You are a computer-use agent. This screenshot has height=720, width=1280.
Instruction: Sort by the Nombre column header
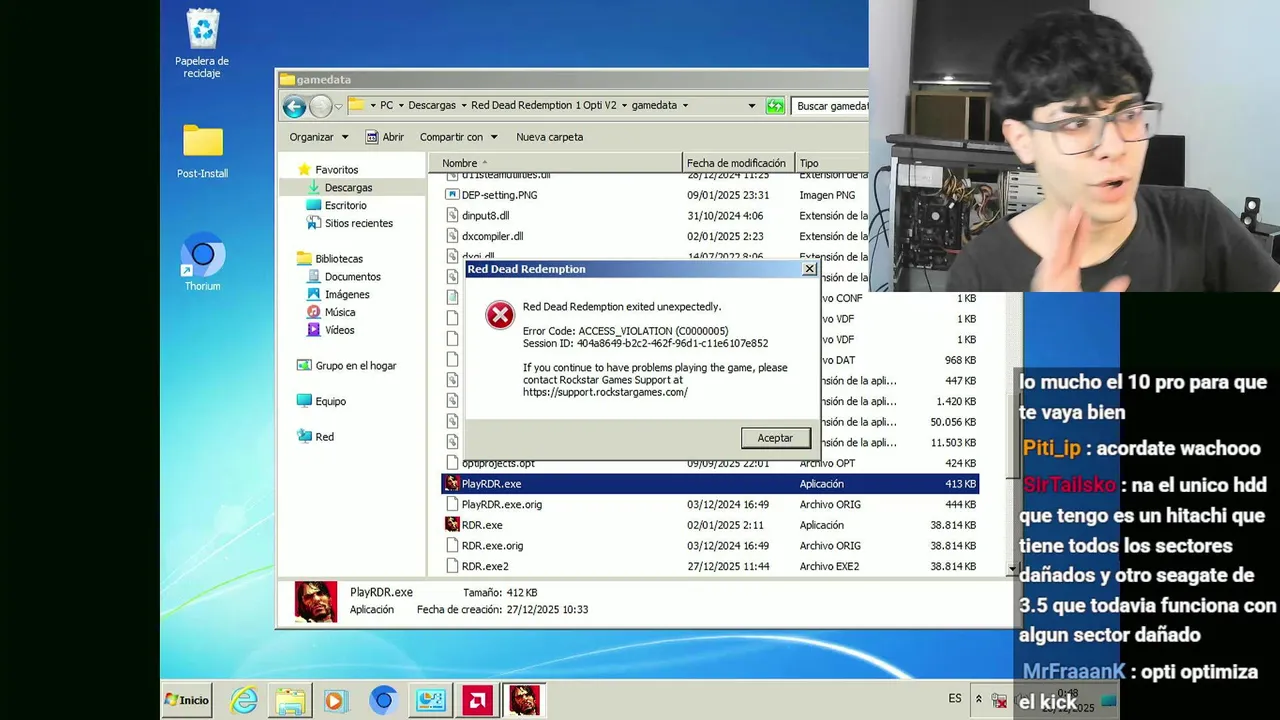556,163
